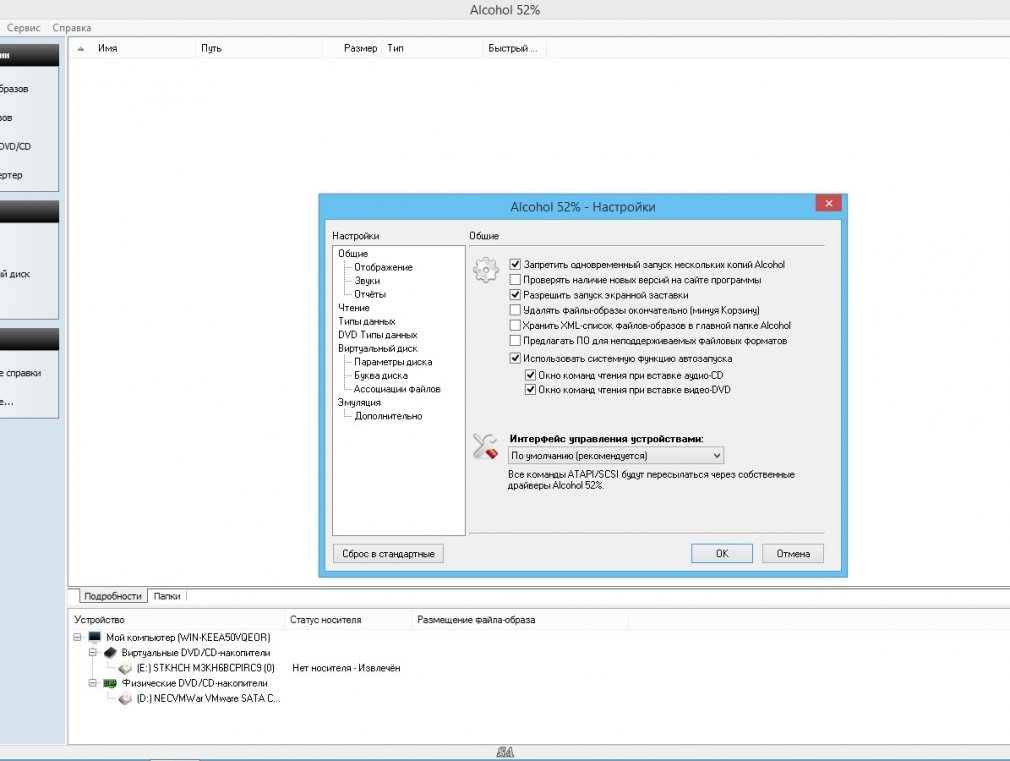Click the physical drive D: disc icon
The width and height of the screenshot is (1010, 761).
126,698
